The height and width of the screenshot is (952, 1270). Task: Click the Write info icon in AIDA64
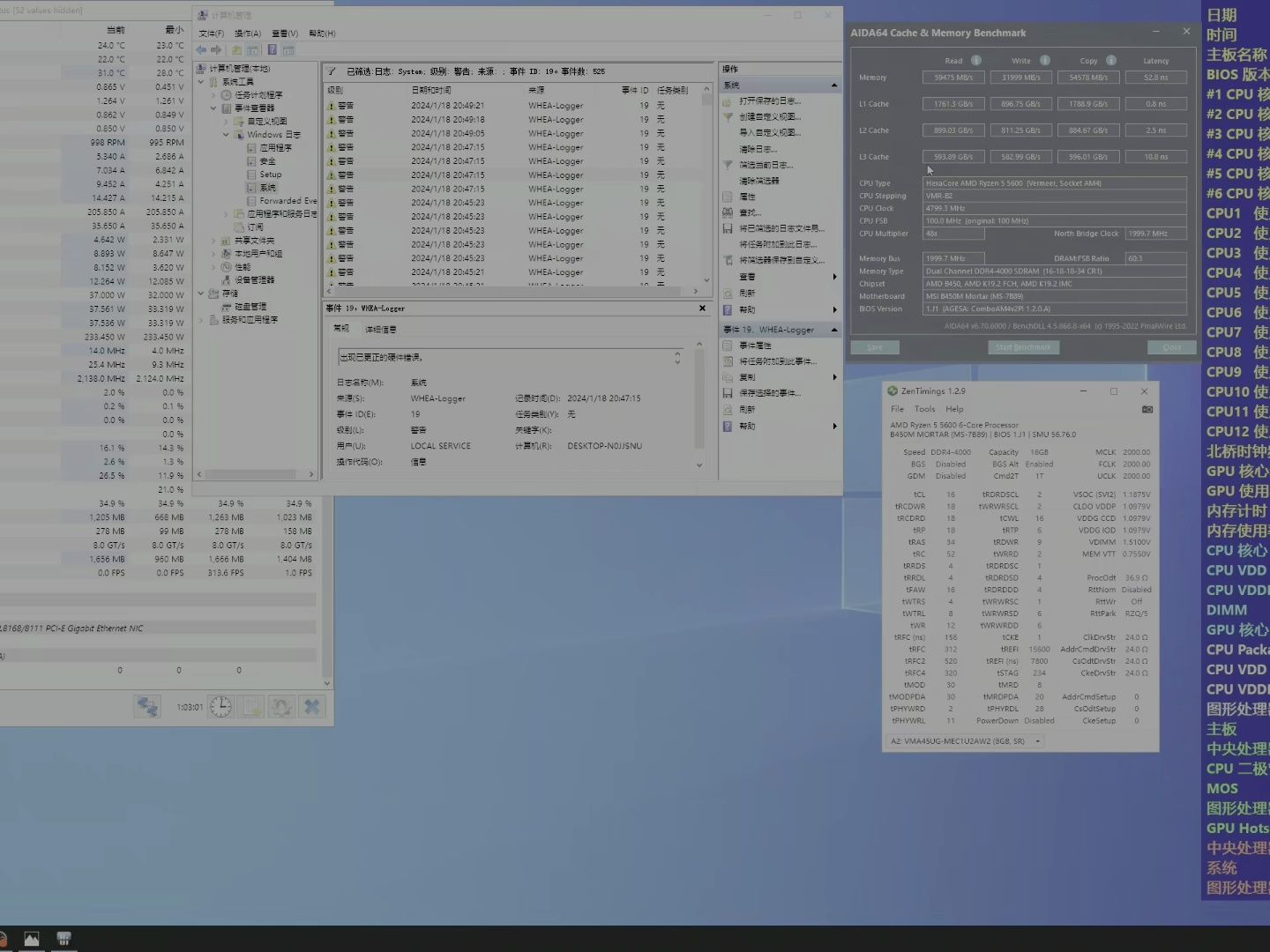tap(1045, 61)
